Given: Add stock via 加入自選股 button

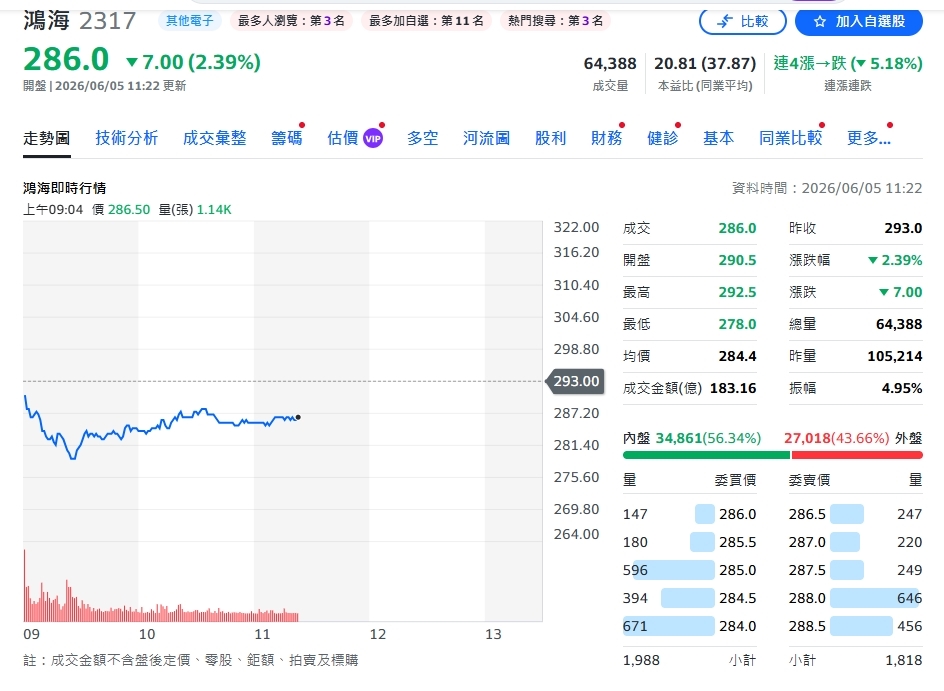Looking at the screenshot, I should pos(859,21).
